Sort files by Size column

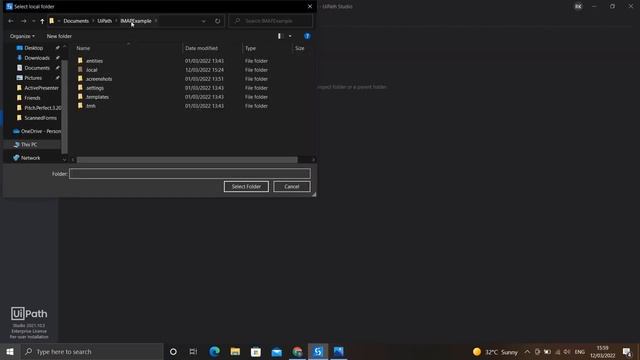pos(300,48)
